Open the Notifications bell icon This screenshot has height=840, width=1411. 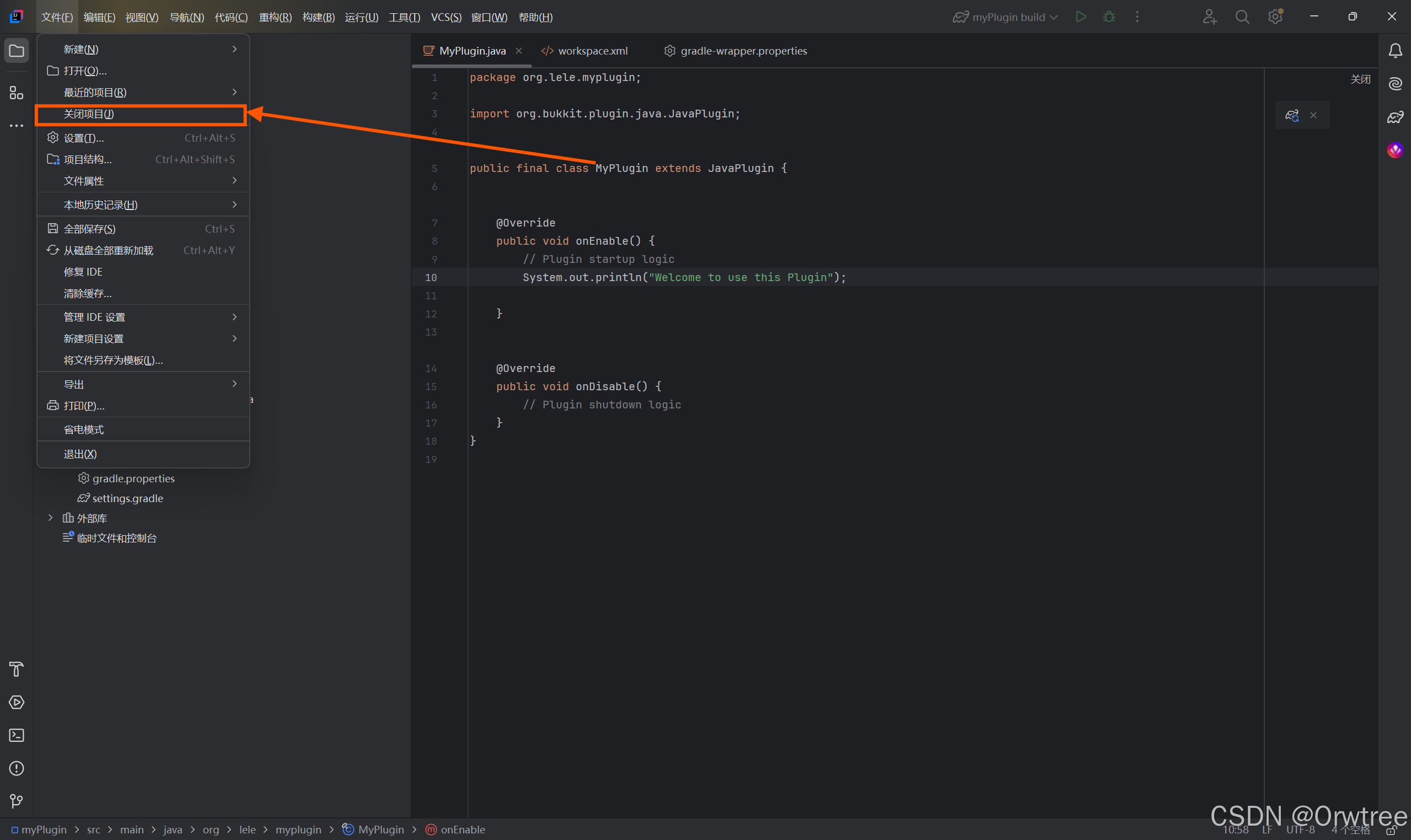pos(1395,51)
